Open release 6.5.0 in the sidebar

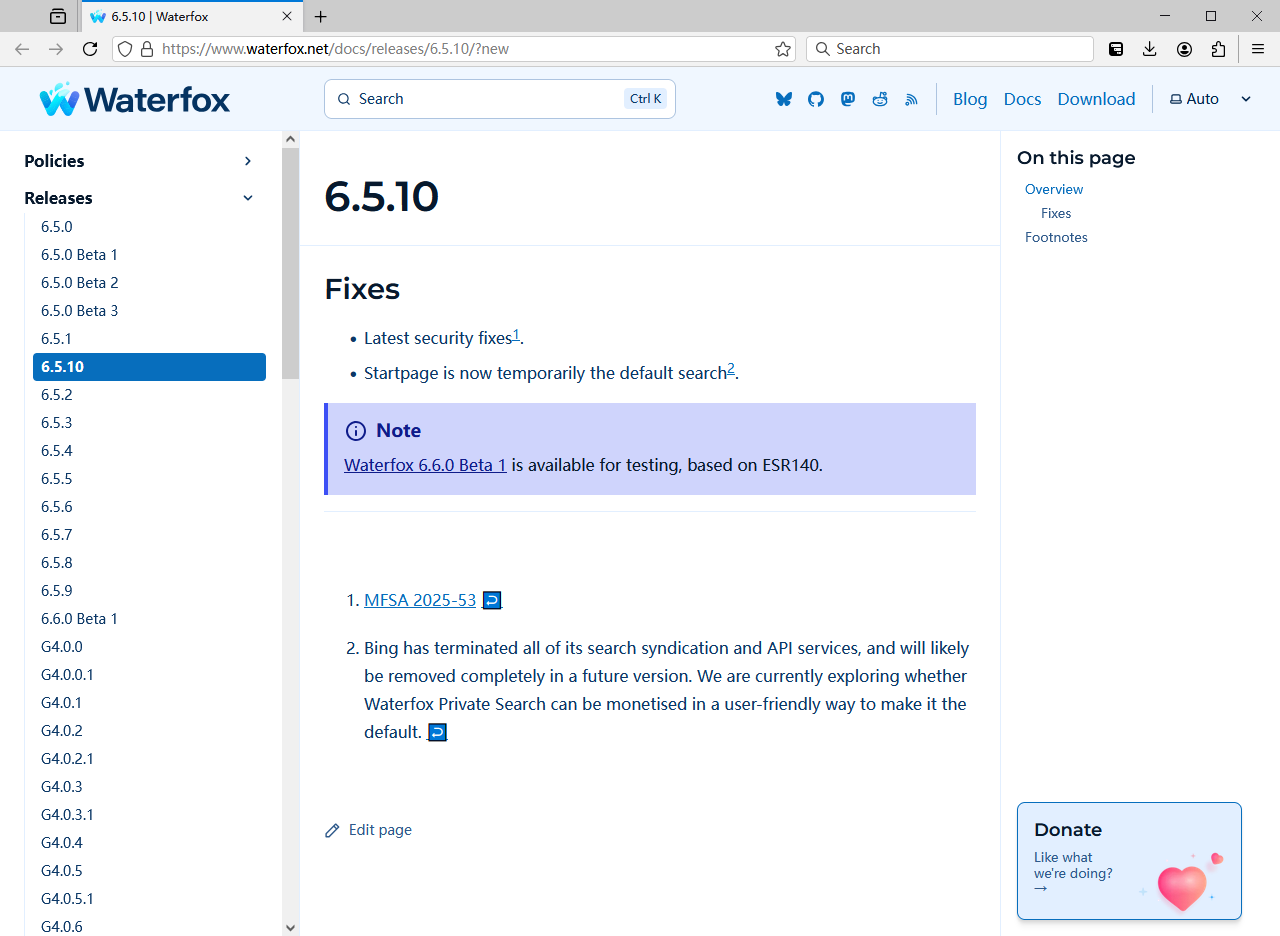pyautogui.click(x=149, y=227)
